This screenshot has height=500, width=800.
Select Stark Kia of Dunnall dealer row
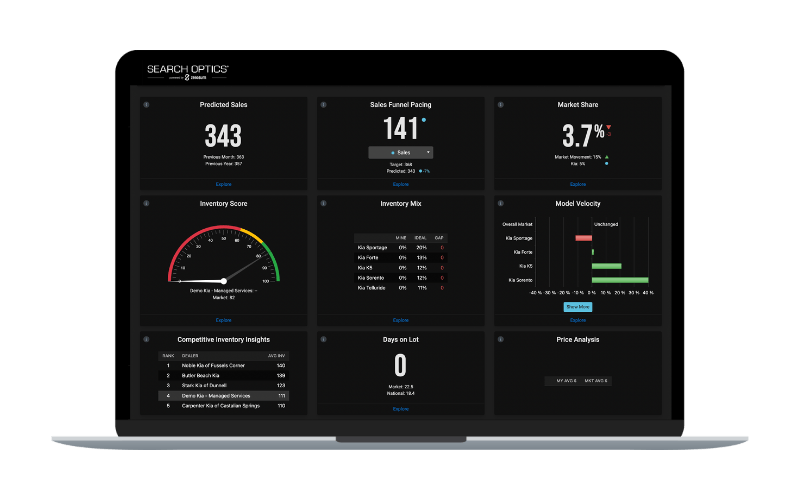tap(223, 386)
